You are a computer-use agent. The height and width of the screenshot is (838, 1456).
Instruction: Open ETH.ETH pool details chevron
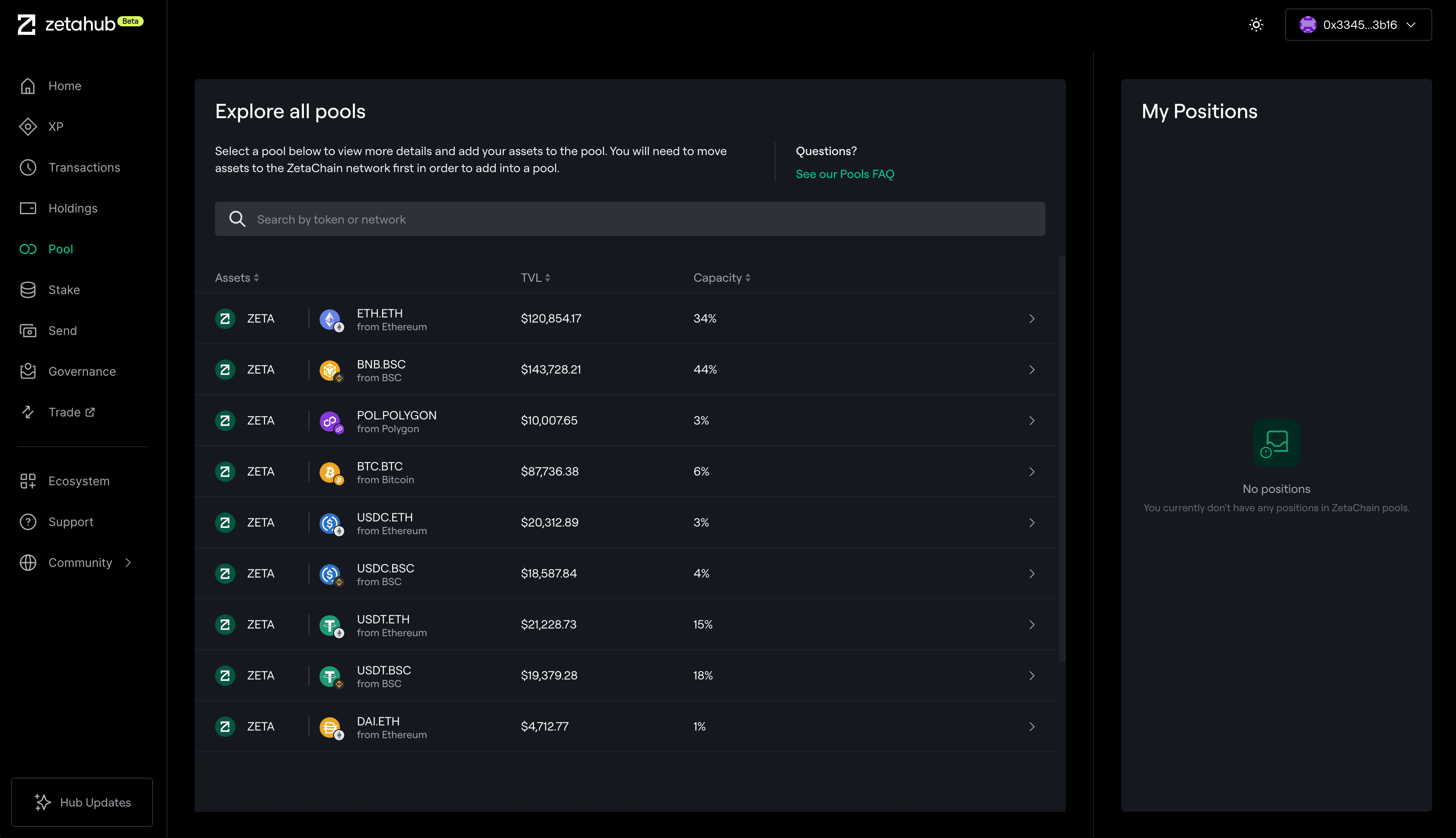[x=1031, y=319]
